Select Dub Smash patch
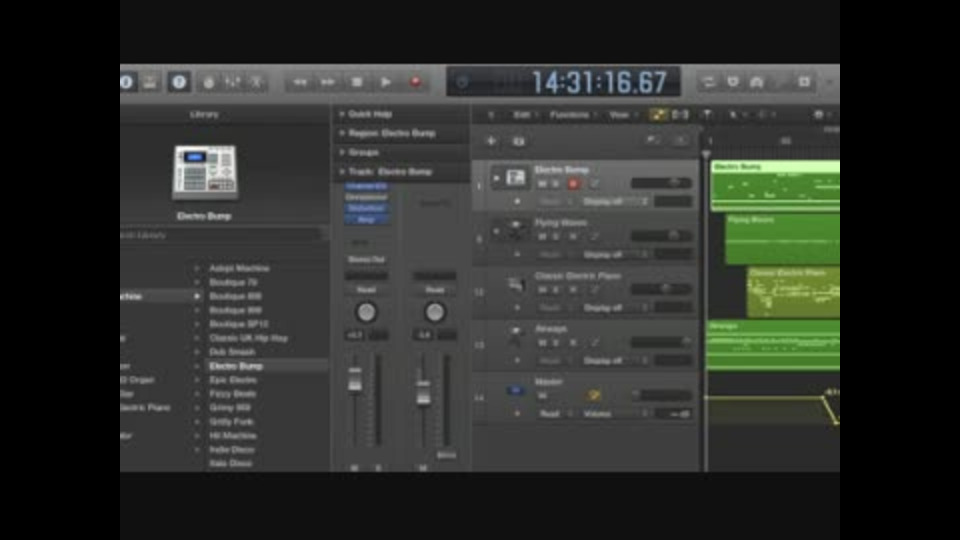This screenshot has width=960, height=540. (x=232, y=352)
